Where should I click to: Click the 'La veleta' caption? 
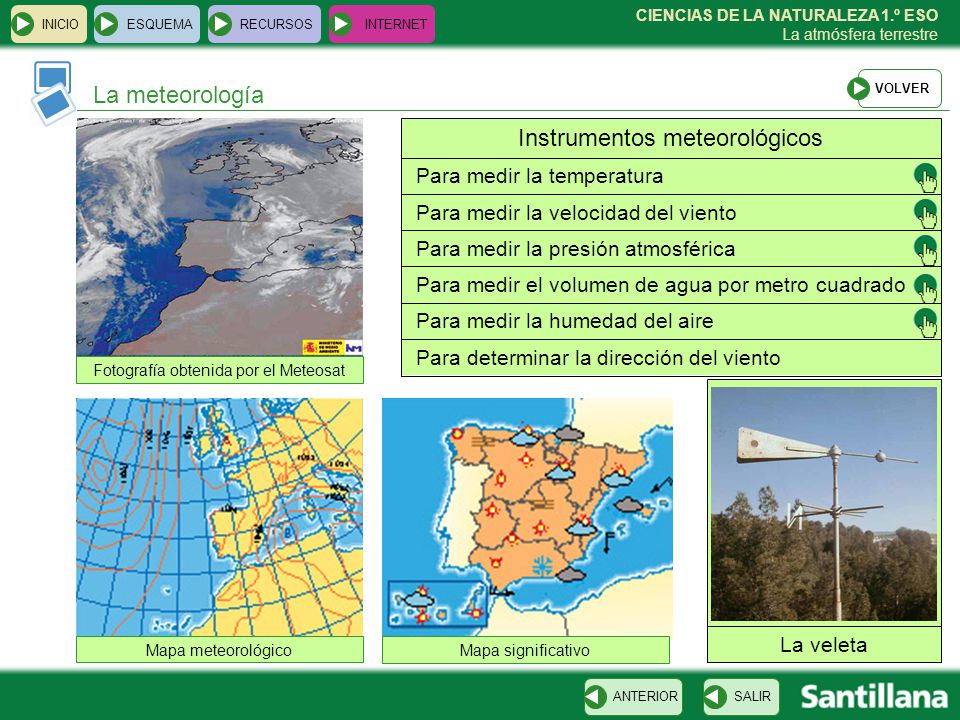pos(824,645)
